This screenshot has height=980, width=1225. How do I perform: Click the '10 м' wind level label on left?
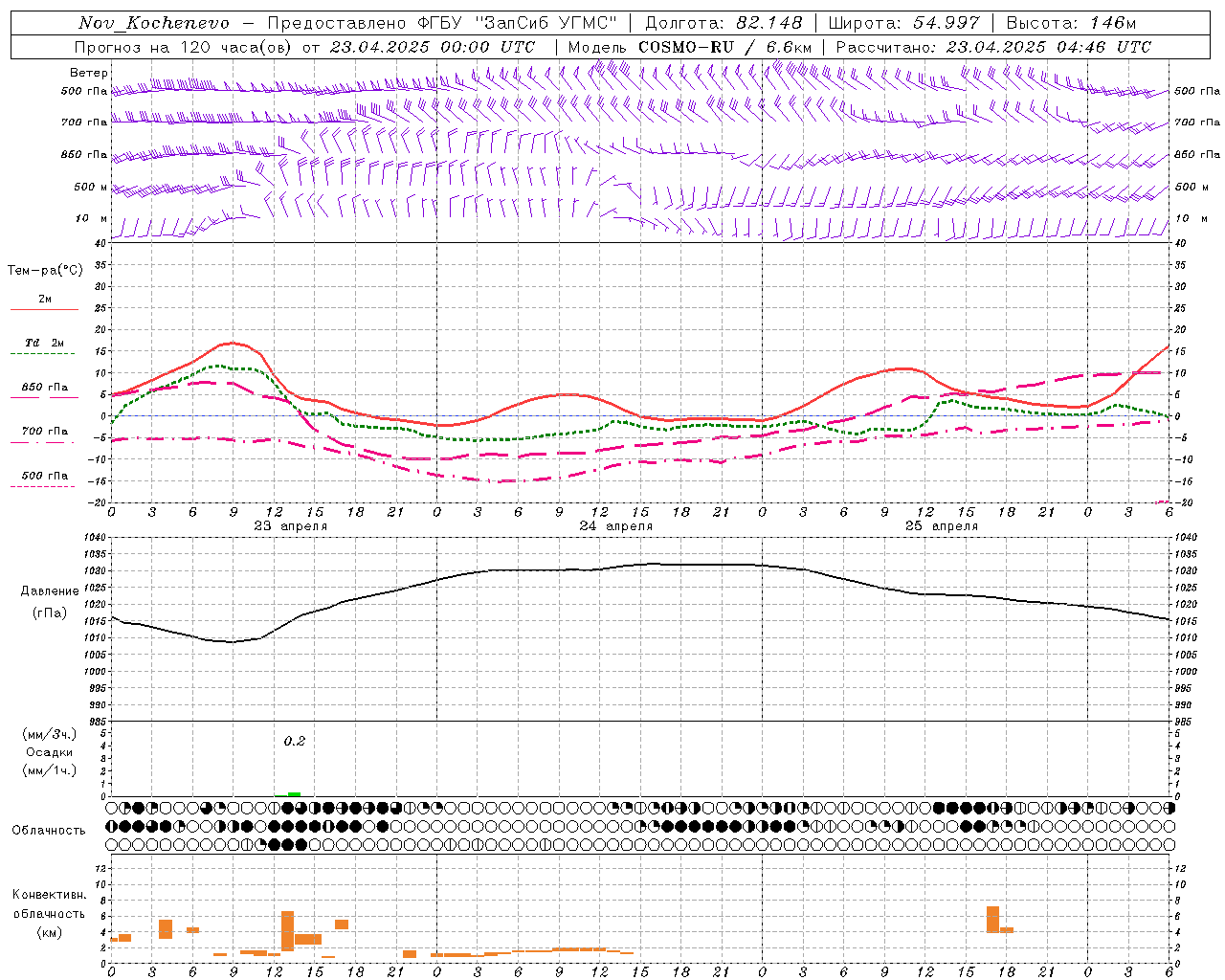[x=91, y=218]
